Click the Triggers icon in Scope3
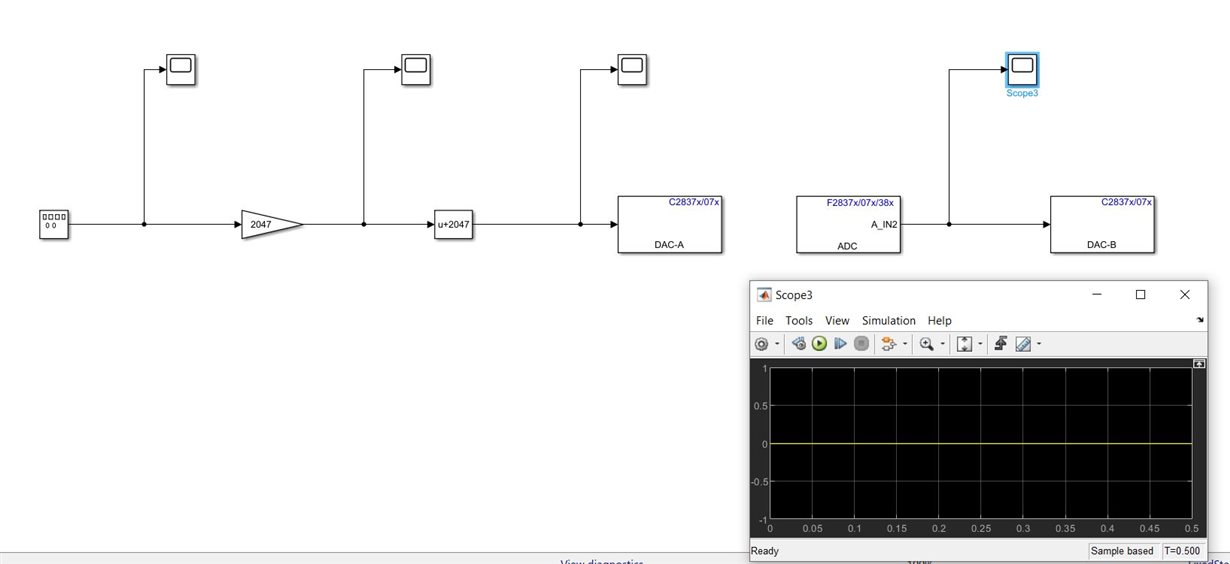1230x564 pixels. tap(1001, 343)
